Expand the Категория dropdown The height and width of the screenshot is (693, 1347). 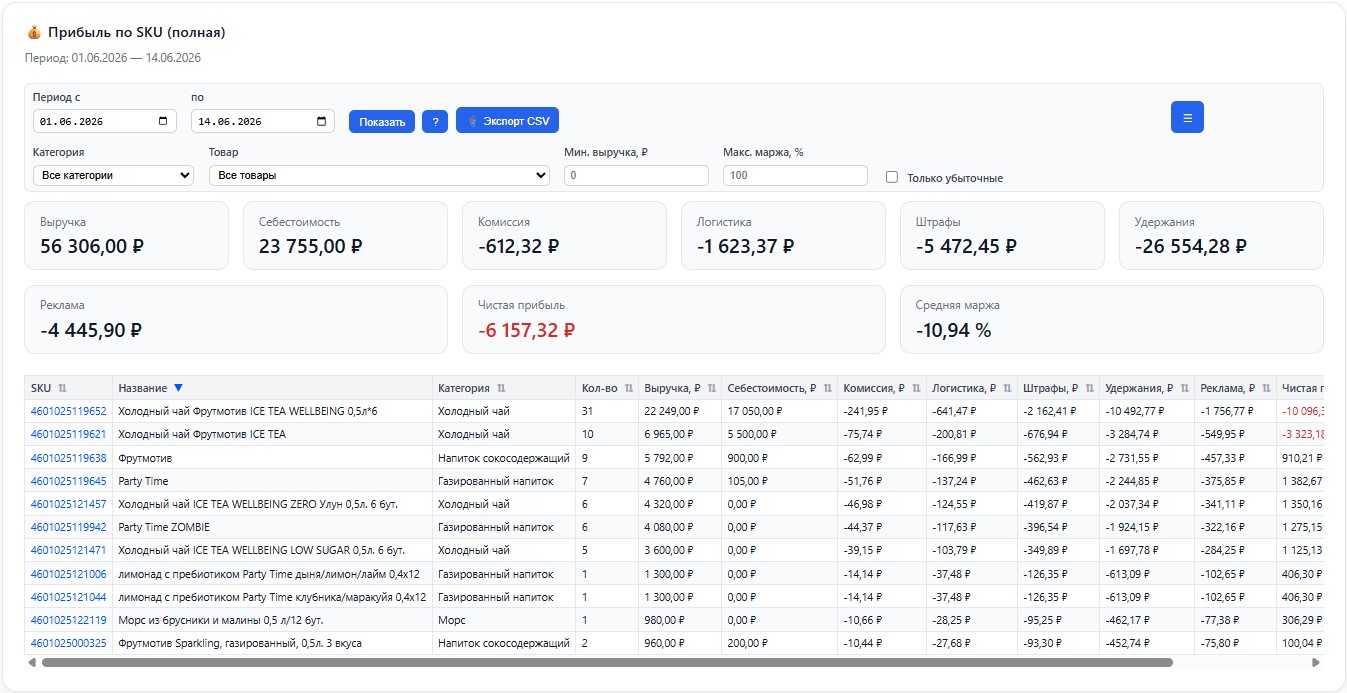tap(113, 175)
